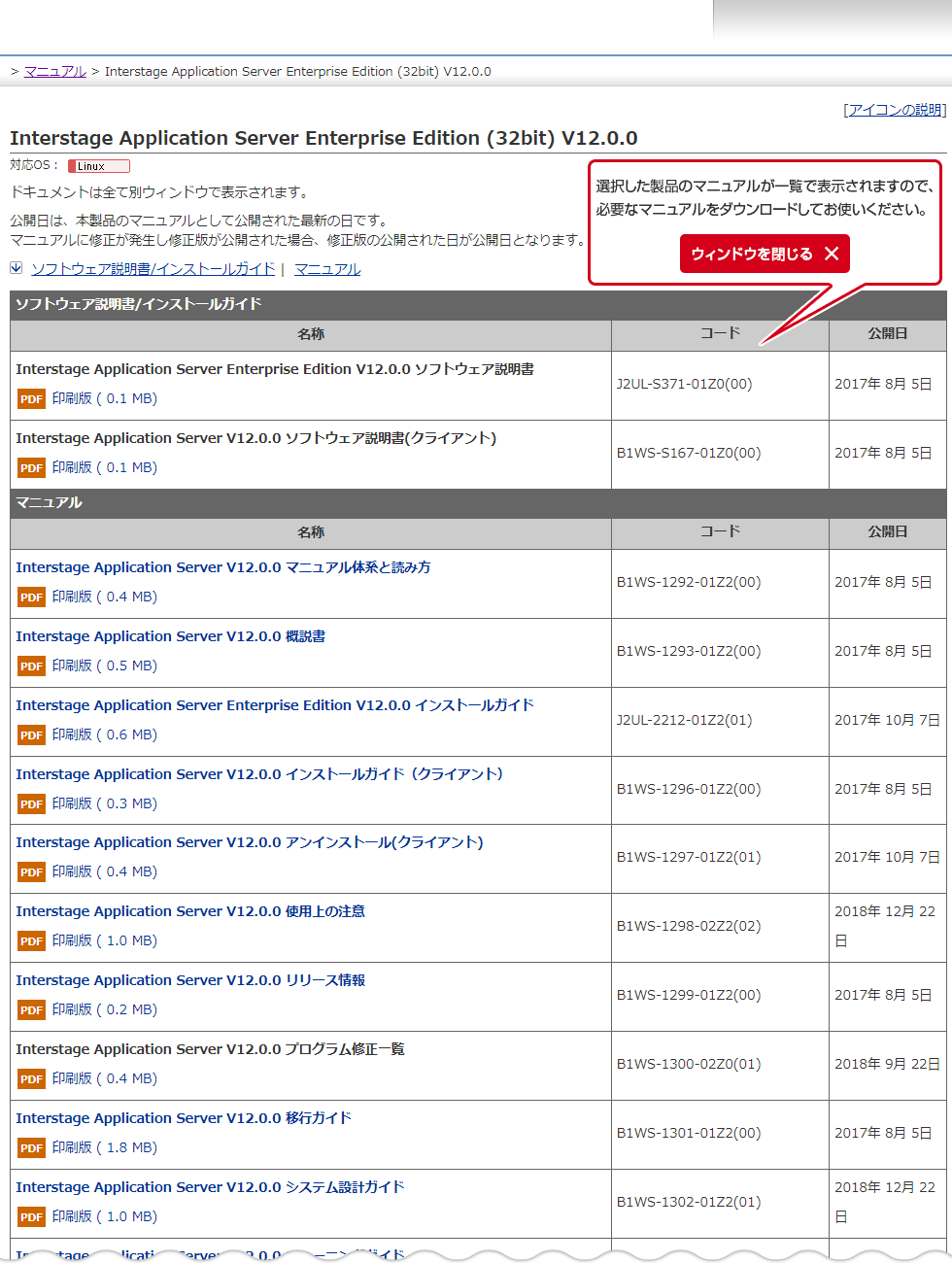Open the 使用上の注意 title link
952x1263 pixels.
[x=190, y=911]
